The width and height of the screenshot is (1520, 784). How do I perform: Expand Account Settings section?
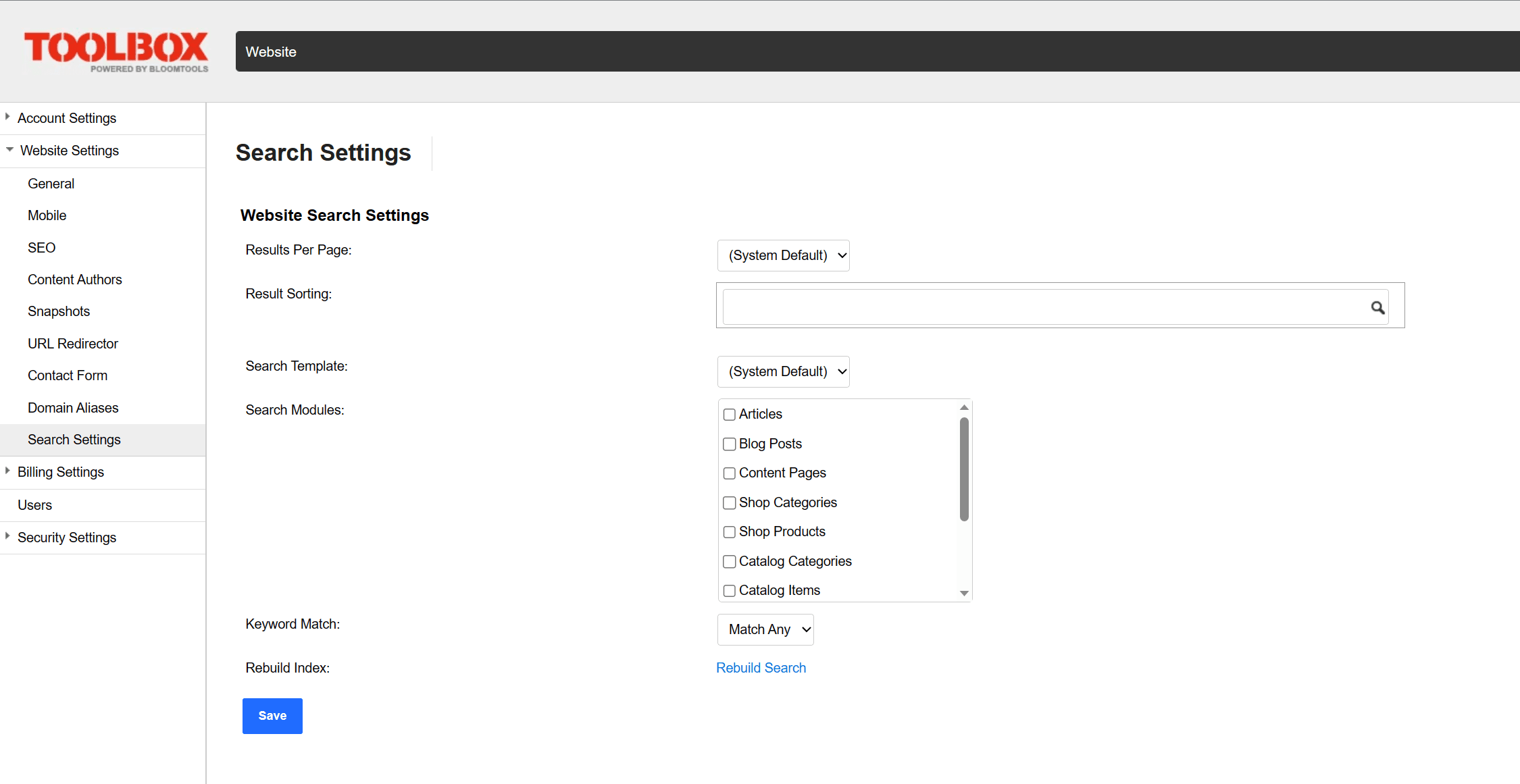tap(66, 118)
